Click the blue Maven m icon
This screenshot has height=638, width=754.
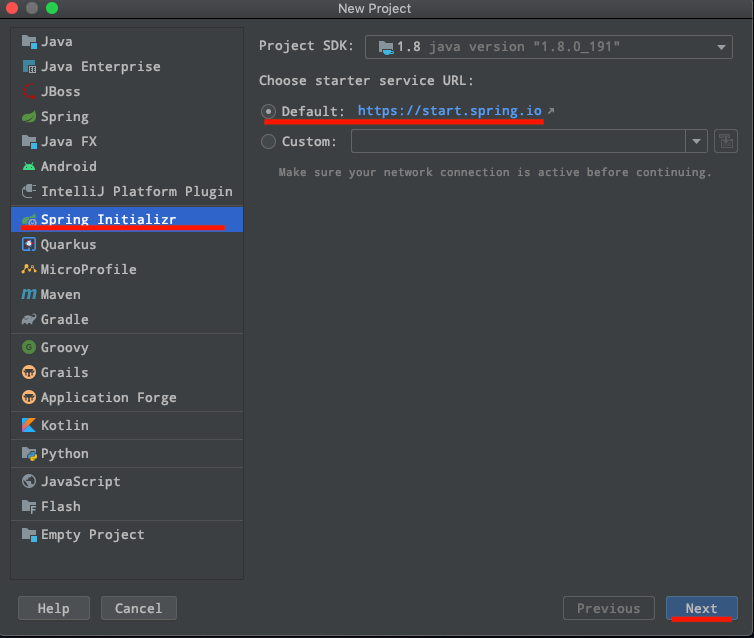coord(29,294)
